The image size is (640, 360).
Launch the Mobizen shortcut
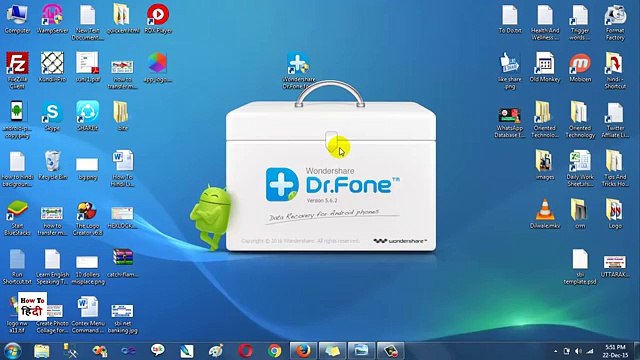pos(580,67)
